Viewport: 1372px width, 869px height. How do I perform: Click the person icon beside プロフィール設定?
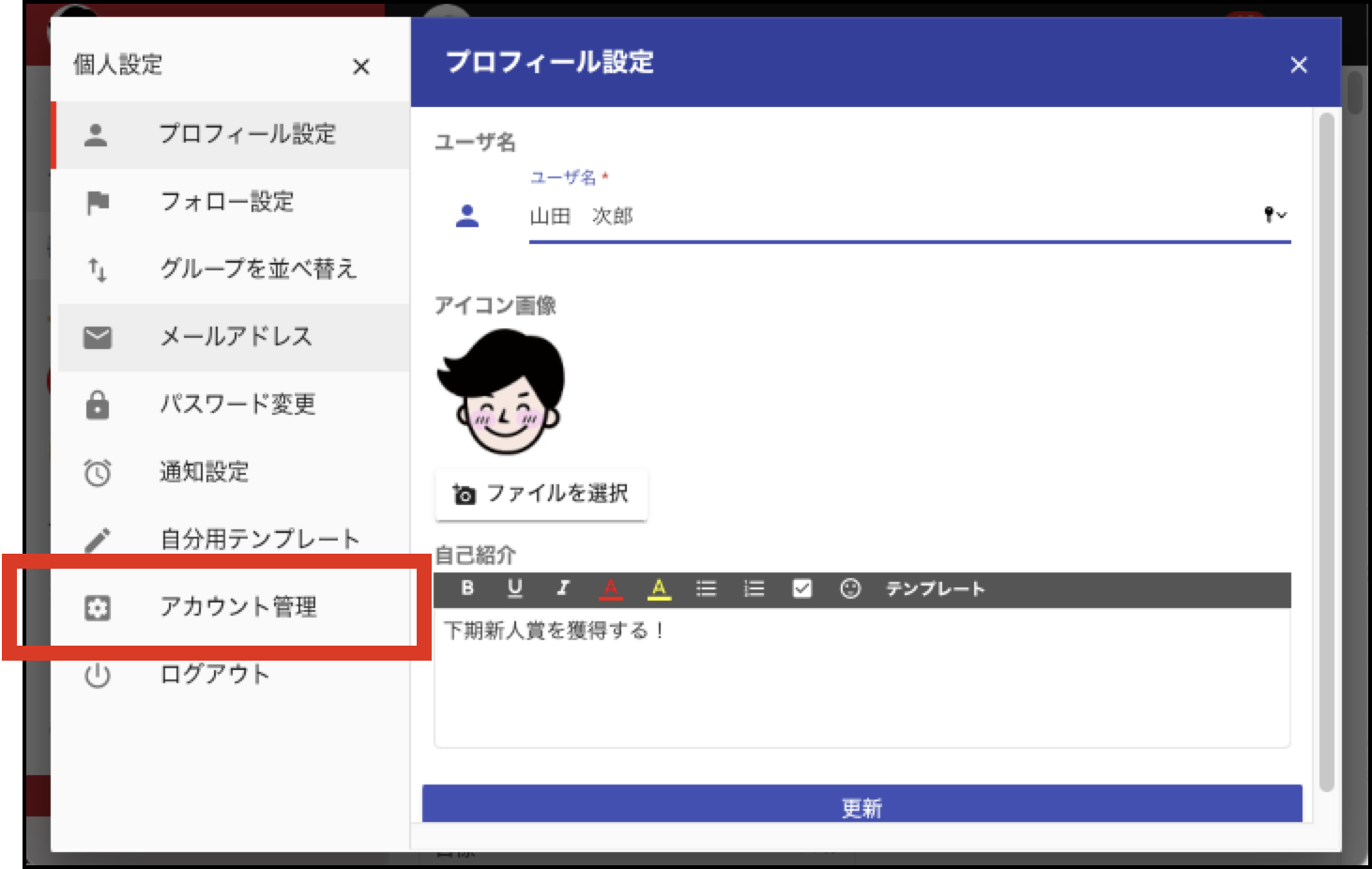(x=97, y=134)
